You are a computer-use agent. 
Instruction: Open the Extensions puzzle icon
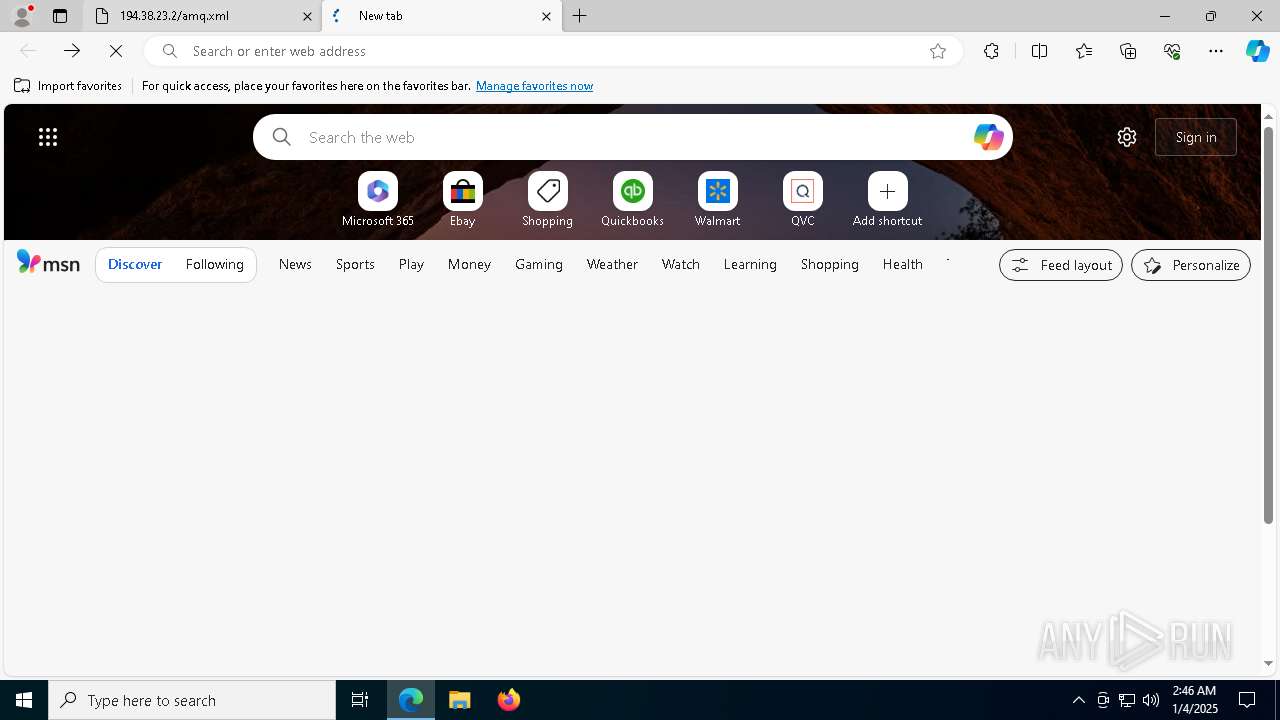pos(991,51)
